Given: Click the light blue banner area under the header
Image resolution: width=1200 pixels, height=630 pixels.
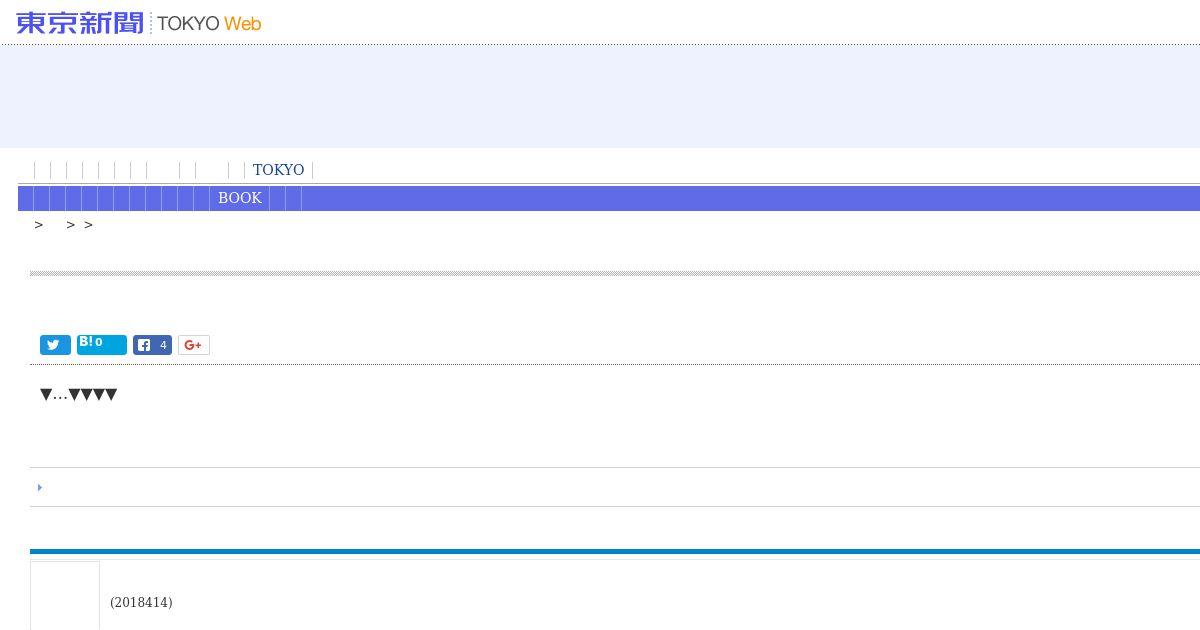Looking at the screenshot, I should click(x=600, y=96).
